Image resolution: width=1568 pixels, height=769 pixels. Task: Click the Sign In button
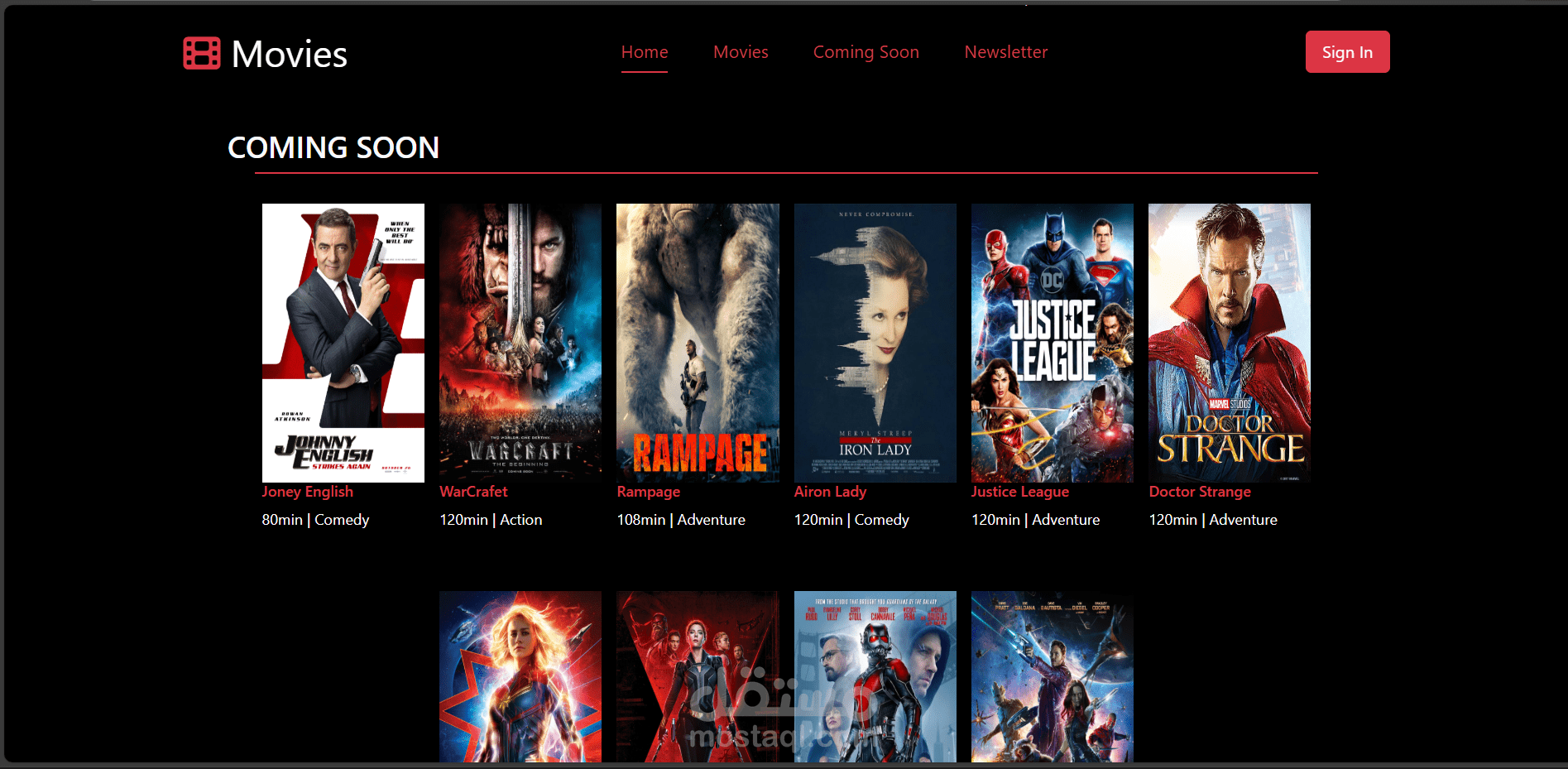(1347, 52)
